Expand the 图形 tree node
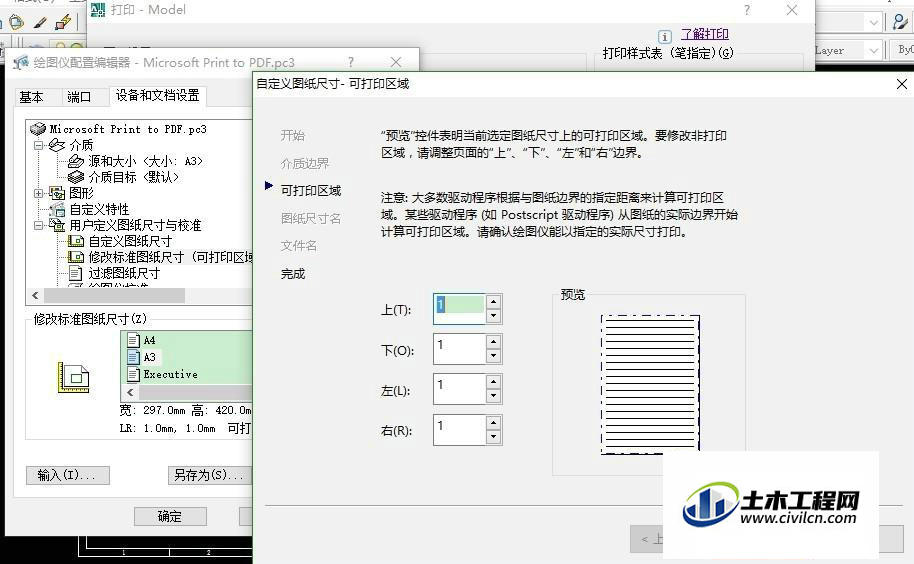 tap(38, 193)
